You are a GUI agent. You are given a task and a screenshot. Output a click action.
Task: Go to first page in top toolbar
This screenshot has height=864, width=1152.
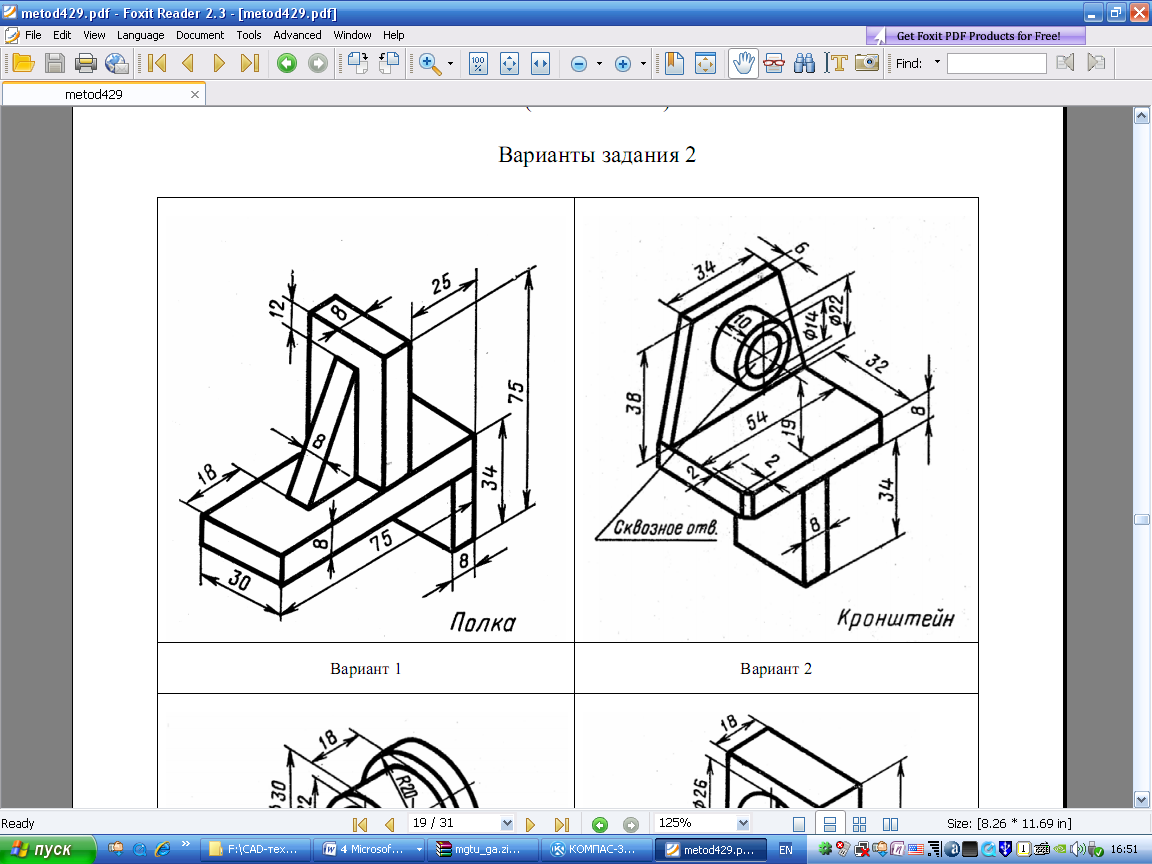point(156,63)
